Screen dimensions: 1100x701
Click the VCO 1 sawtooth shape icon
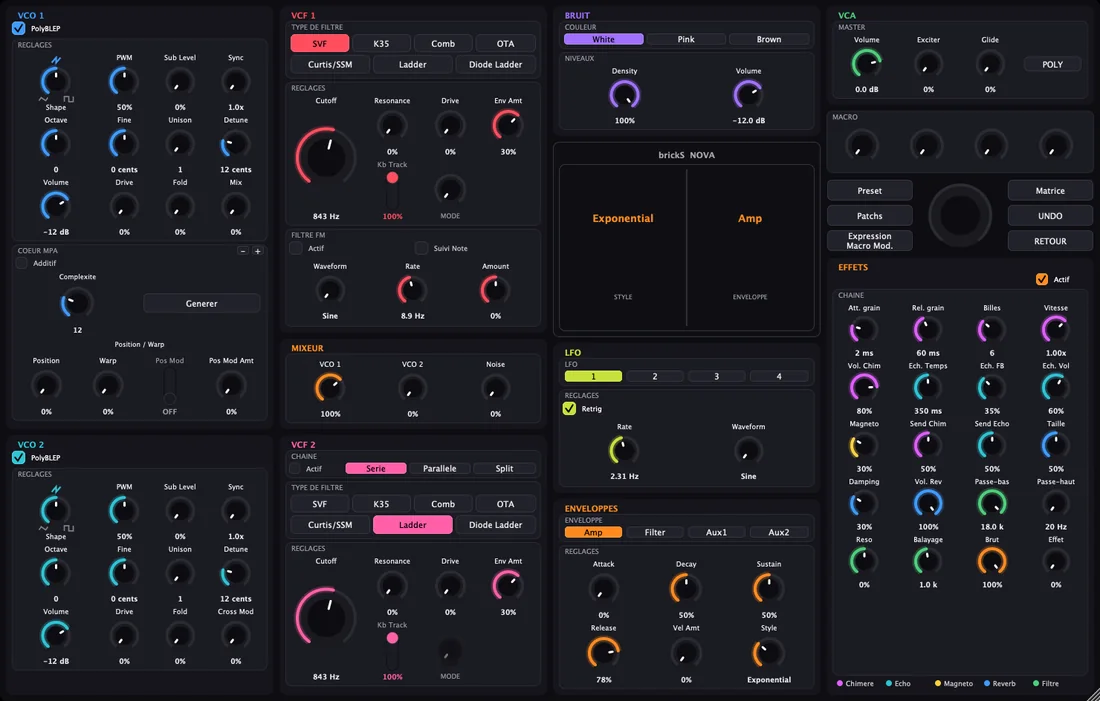(x=56, y=60)
